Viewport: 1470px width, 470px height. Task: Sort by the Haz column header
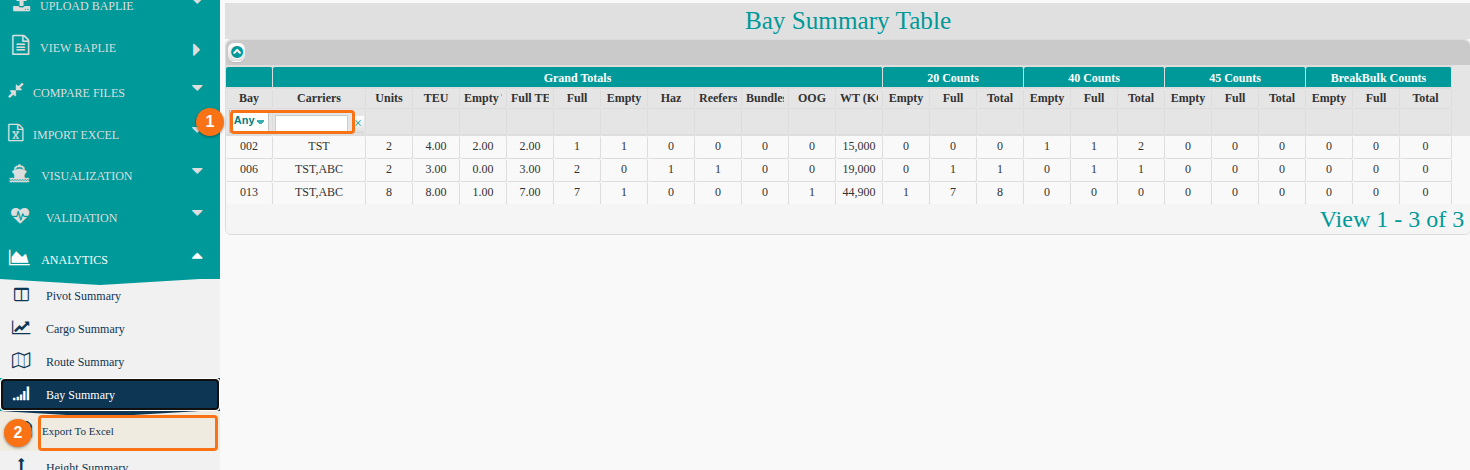(x=671, y=98)
